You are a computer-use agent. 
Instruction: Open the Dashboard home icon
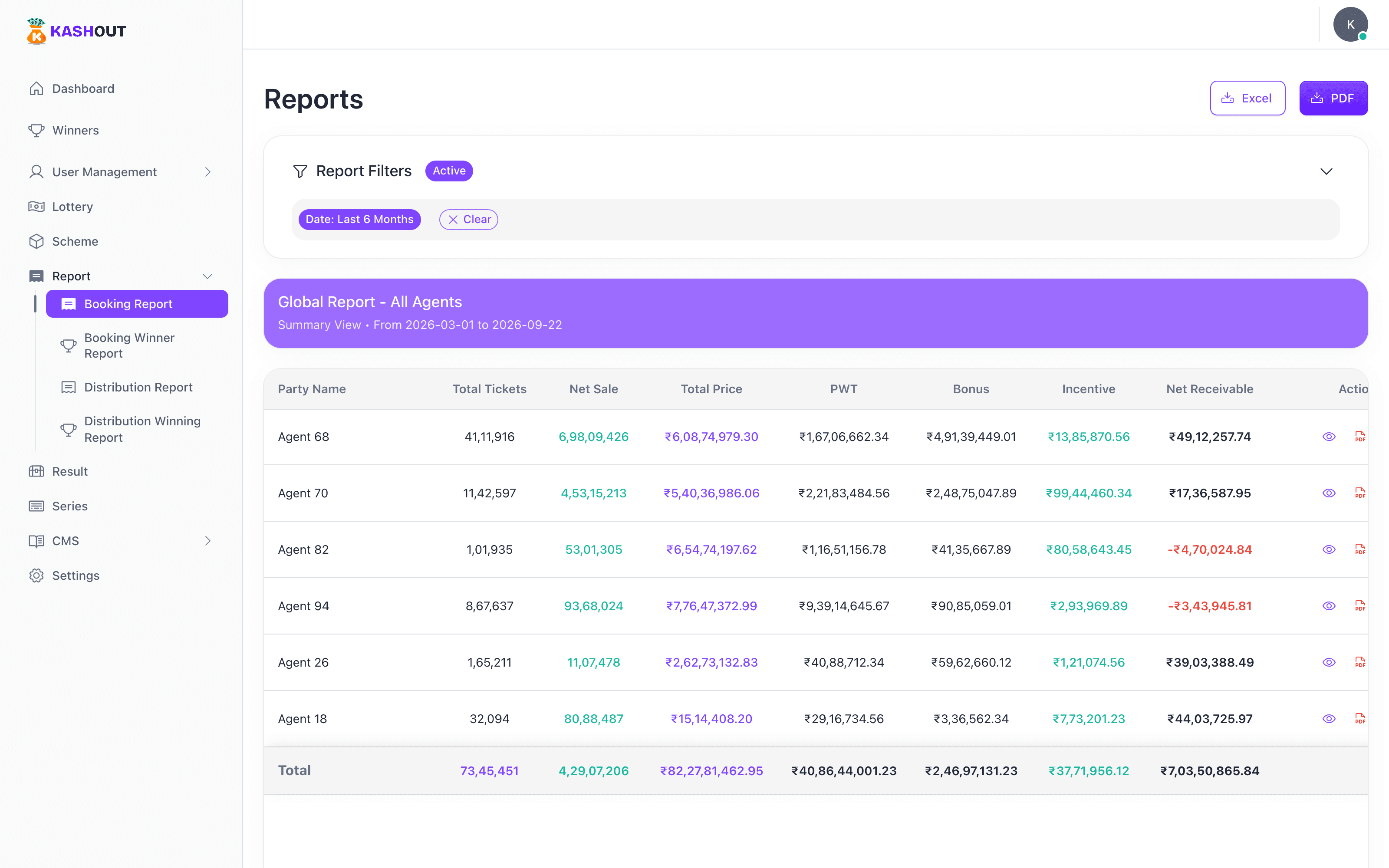[36, 89]
